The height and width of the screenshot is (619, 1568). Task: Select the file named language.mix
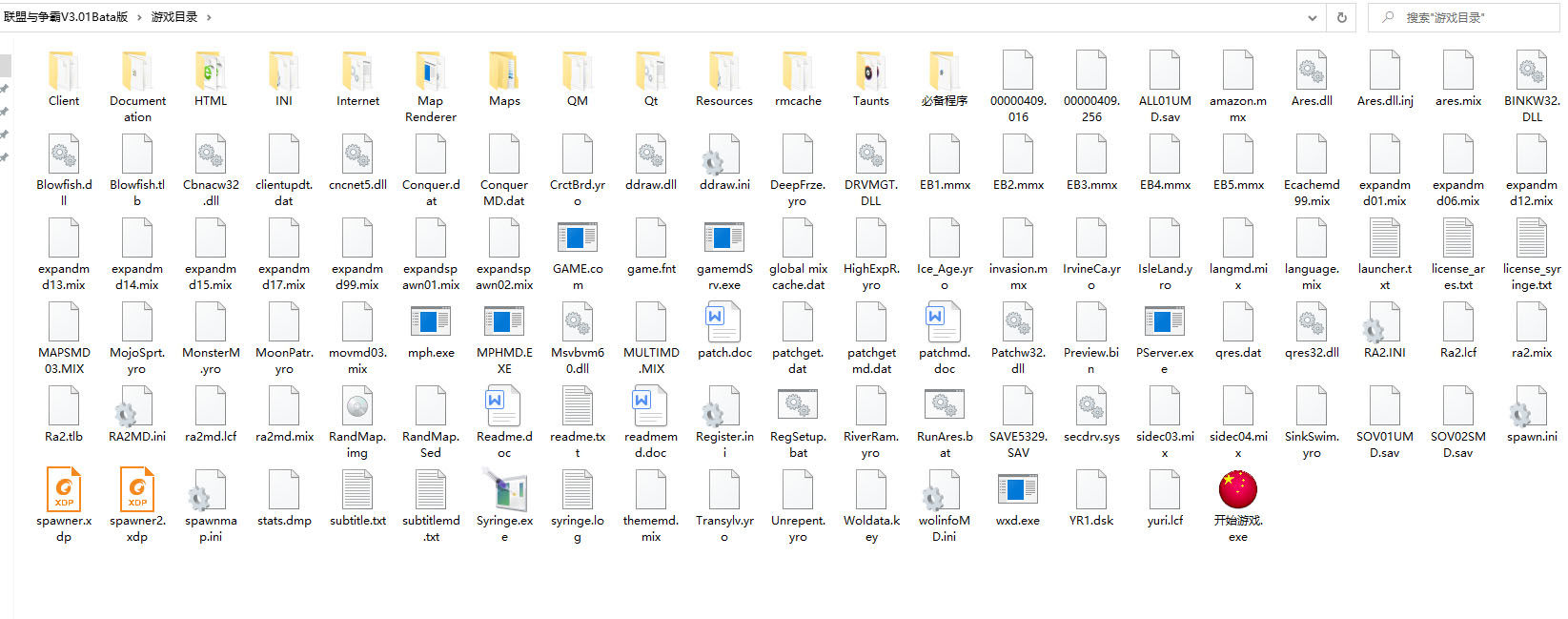(1312, 257)
